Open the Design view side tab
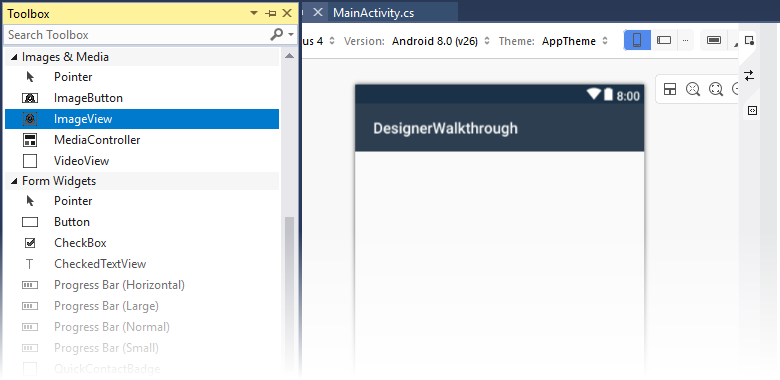 tap(749, 41)
